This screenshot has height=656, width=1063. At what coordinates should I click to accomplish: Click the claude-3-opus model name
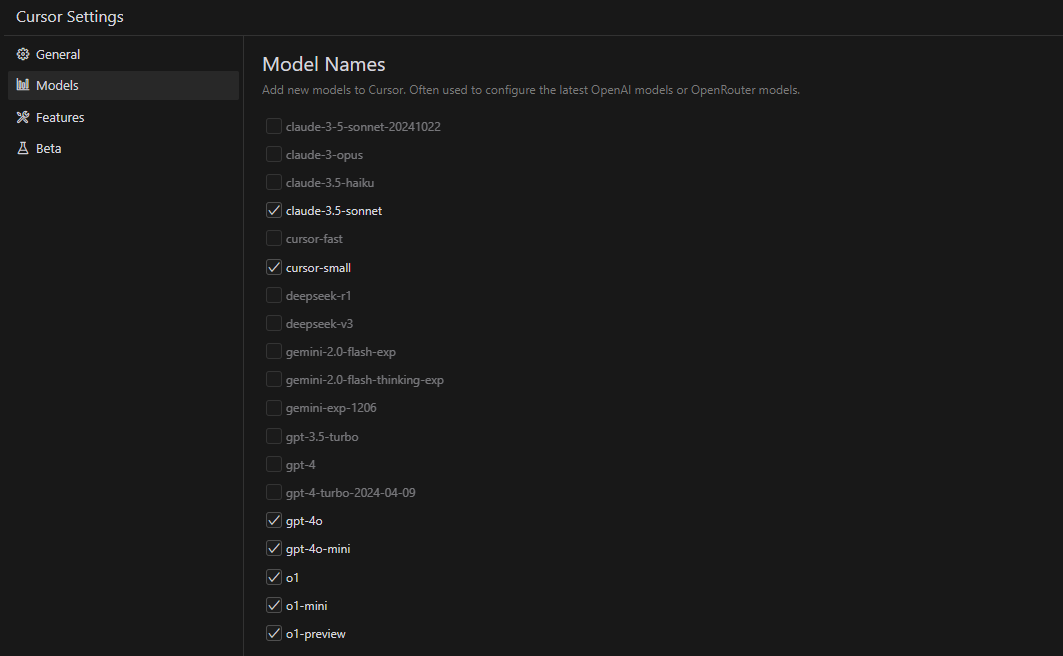[324, 155]
